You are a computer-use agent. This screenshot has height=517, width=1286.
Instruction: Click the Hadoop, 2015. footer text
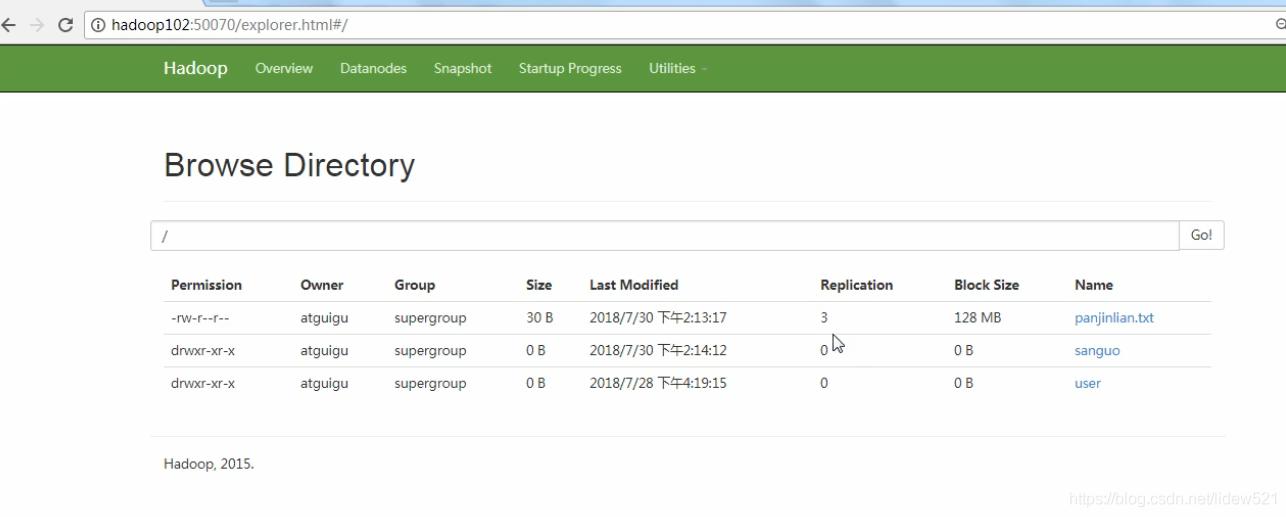click(209, 464)
